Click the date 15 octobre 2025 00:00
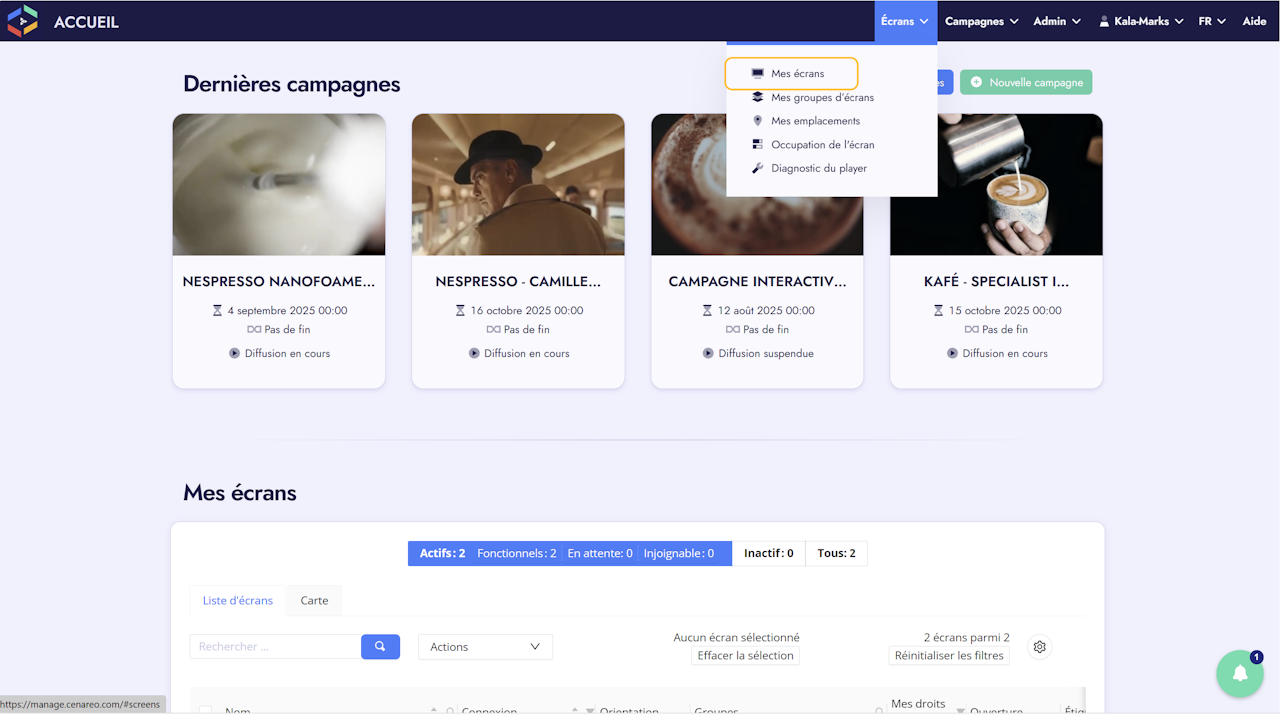This screenshot has height=714, width=1280. pos(1004,311)
